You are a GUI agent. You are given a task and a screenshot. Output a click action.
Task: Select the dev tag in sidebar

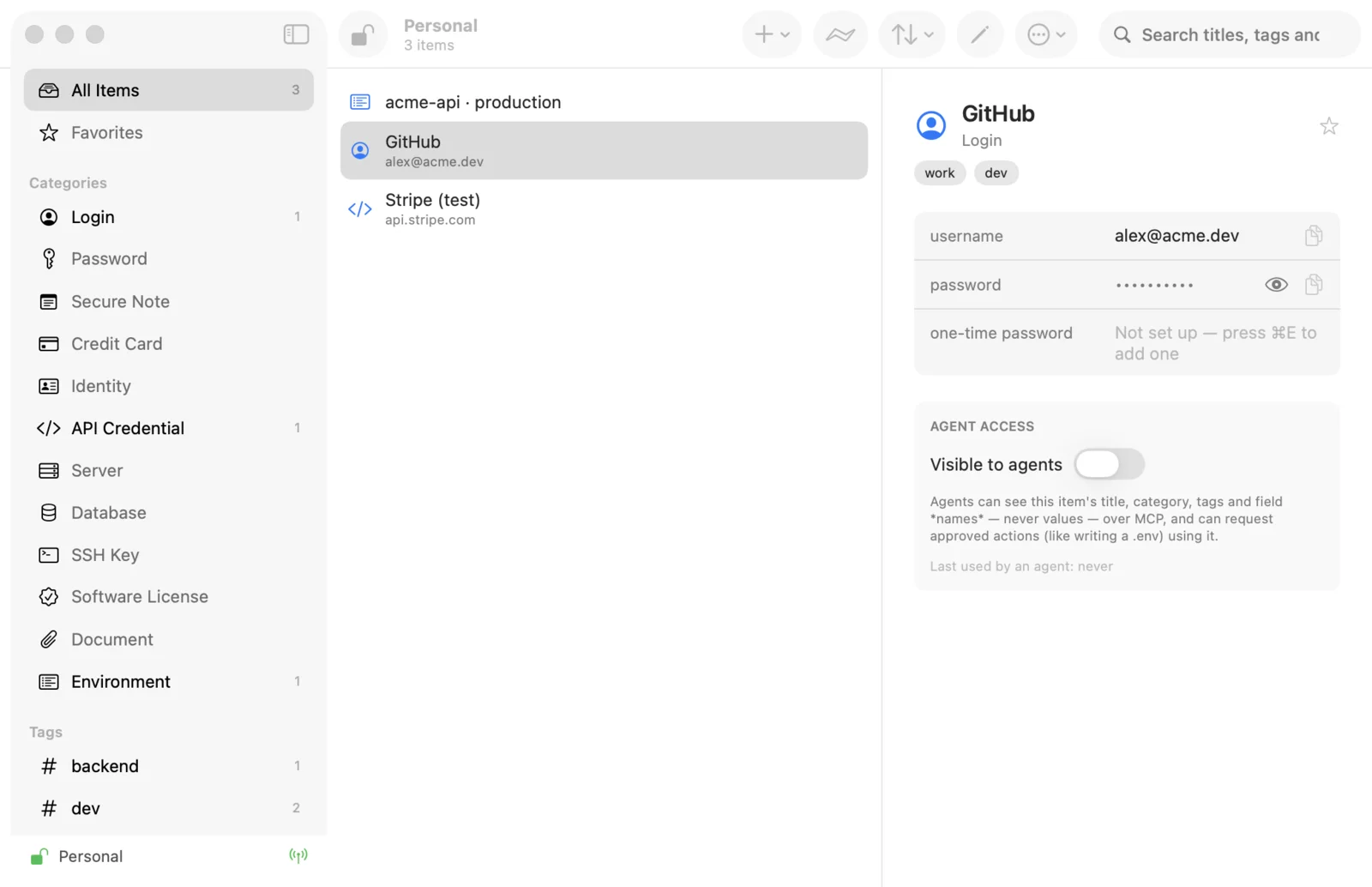click(169, 808)
